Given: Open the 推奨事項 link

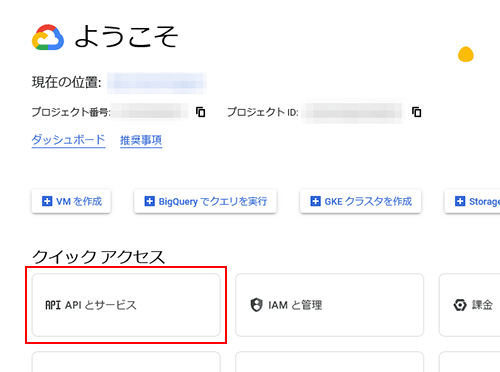Looking at the screenshot, I should 141,140.
